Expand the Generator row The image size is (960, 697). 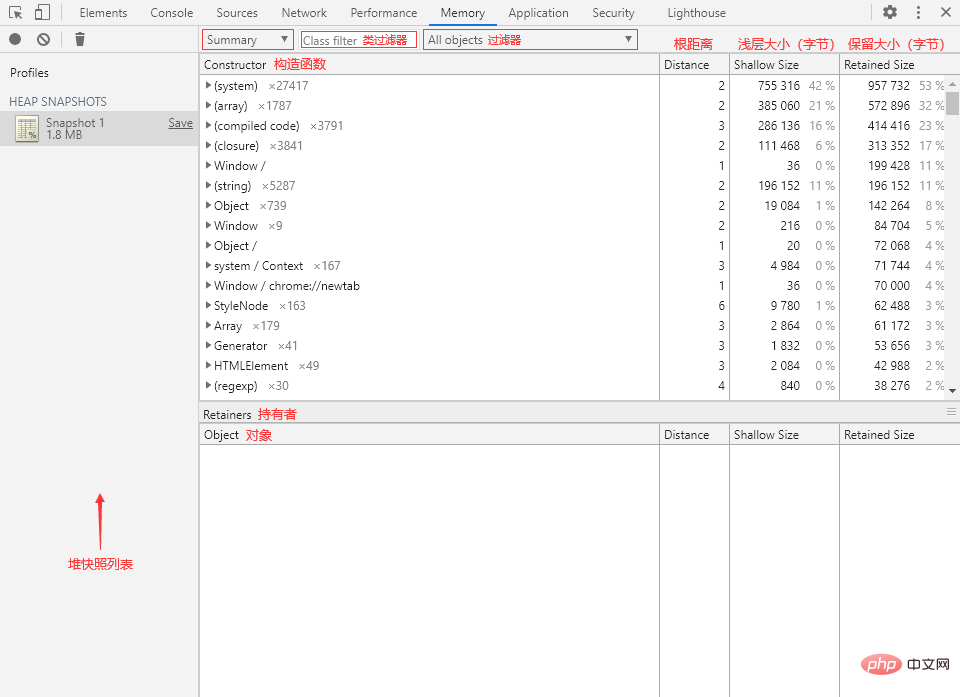click(208, 345)
